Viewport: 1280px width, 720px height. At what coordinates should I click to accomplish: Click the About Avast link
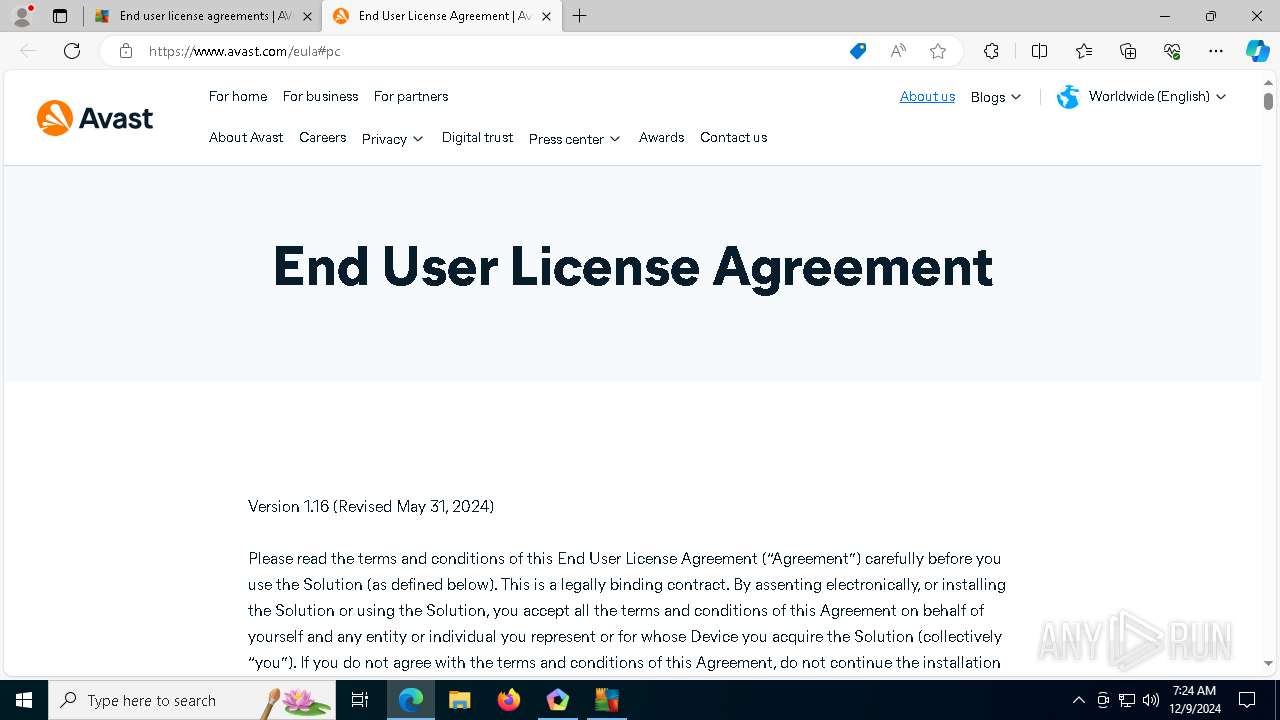click(x=246, y=137)
